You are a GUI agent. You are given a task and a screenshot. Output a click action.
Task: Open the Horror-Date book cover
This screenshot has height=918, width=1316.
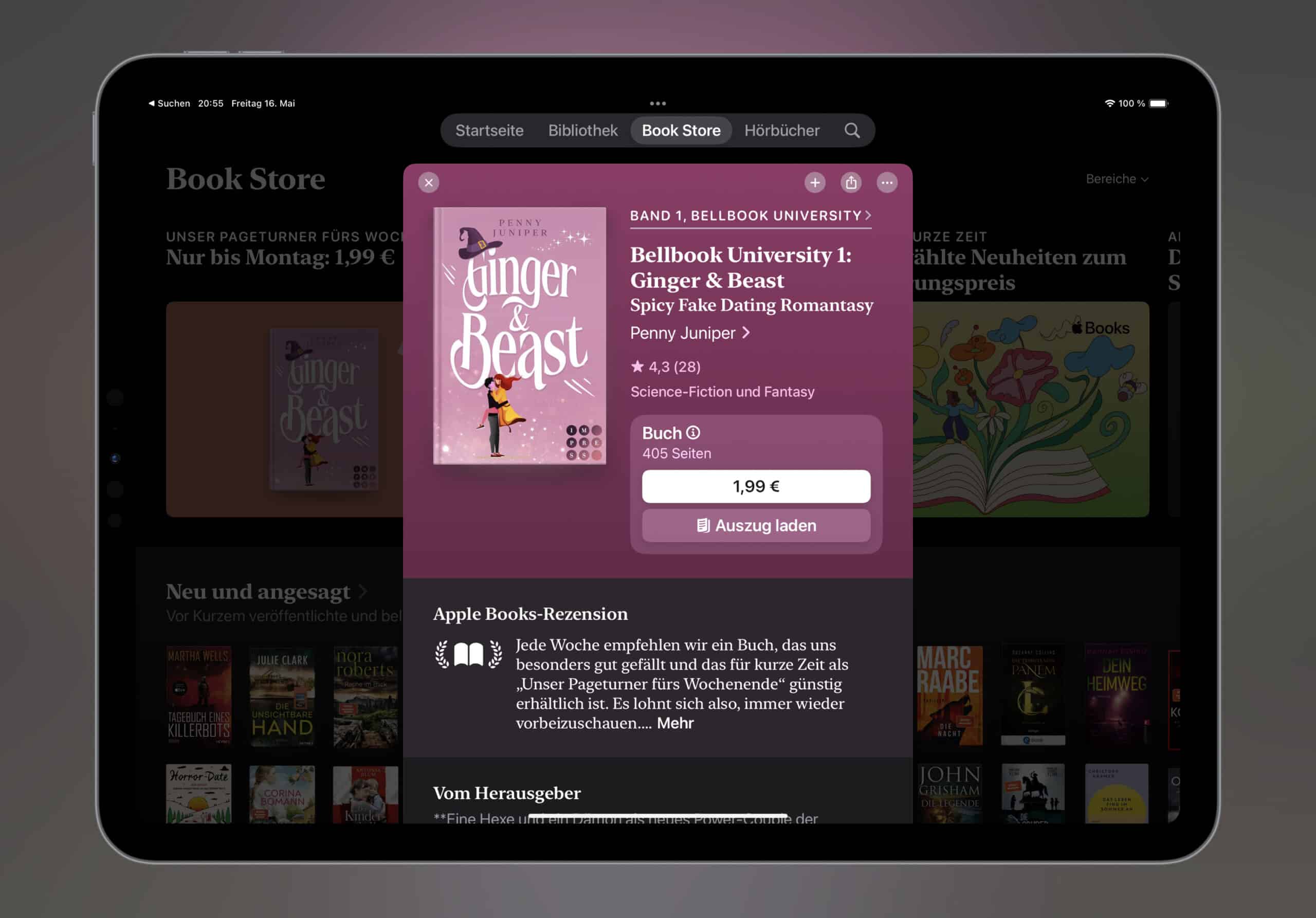coord(199,794)
